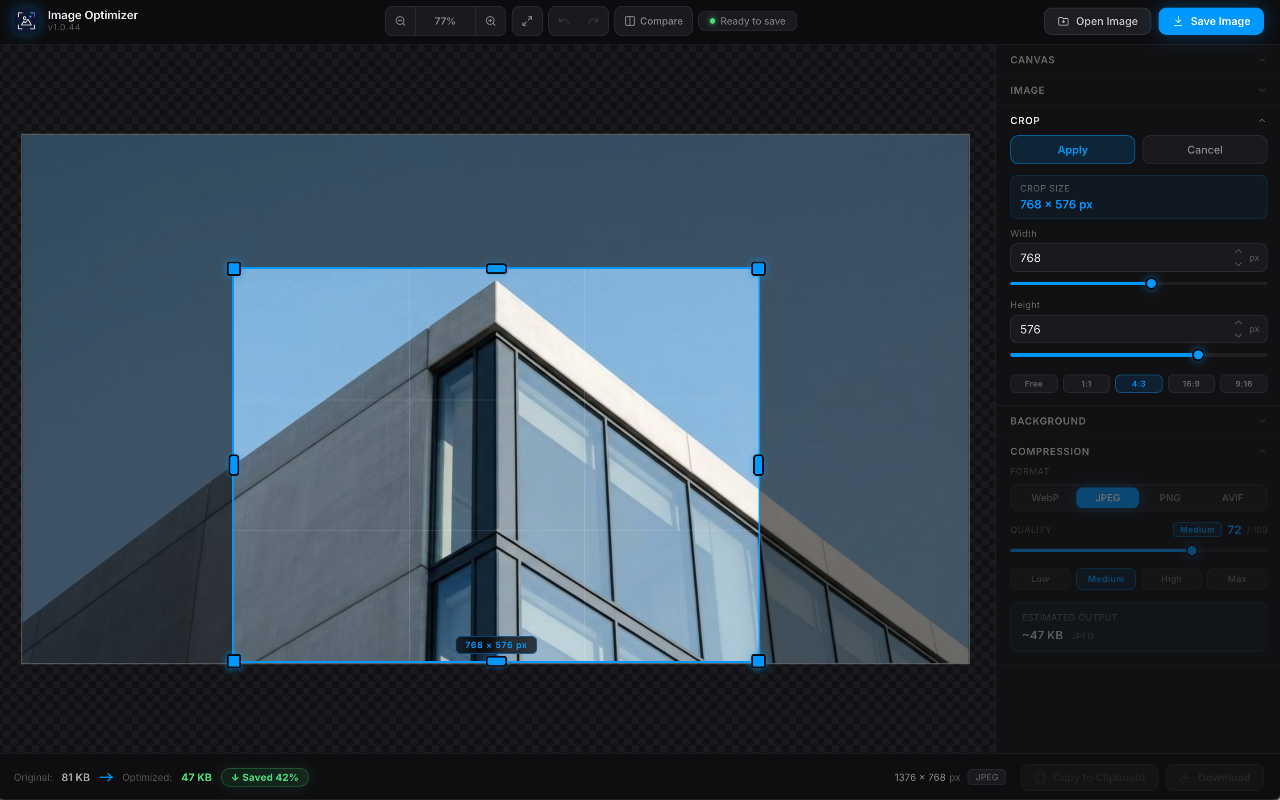
Task: Click the crop Width slider
Action: point(1138,283)
